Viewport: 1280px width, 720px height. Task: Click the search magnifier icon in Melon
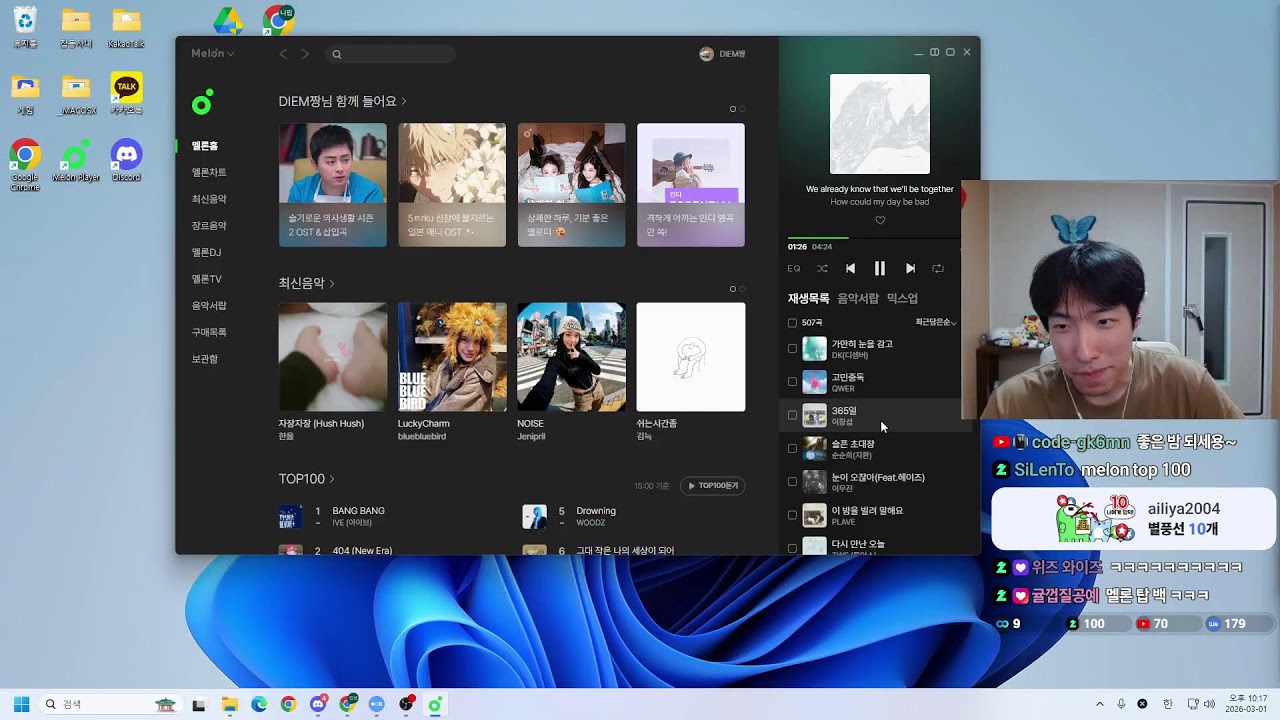pyautogui.click(x=337, y=54)
